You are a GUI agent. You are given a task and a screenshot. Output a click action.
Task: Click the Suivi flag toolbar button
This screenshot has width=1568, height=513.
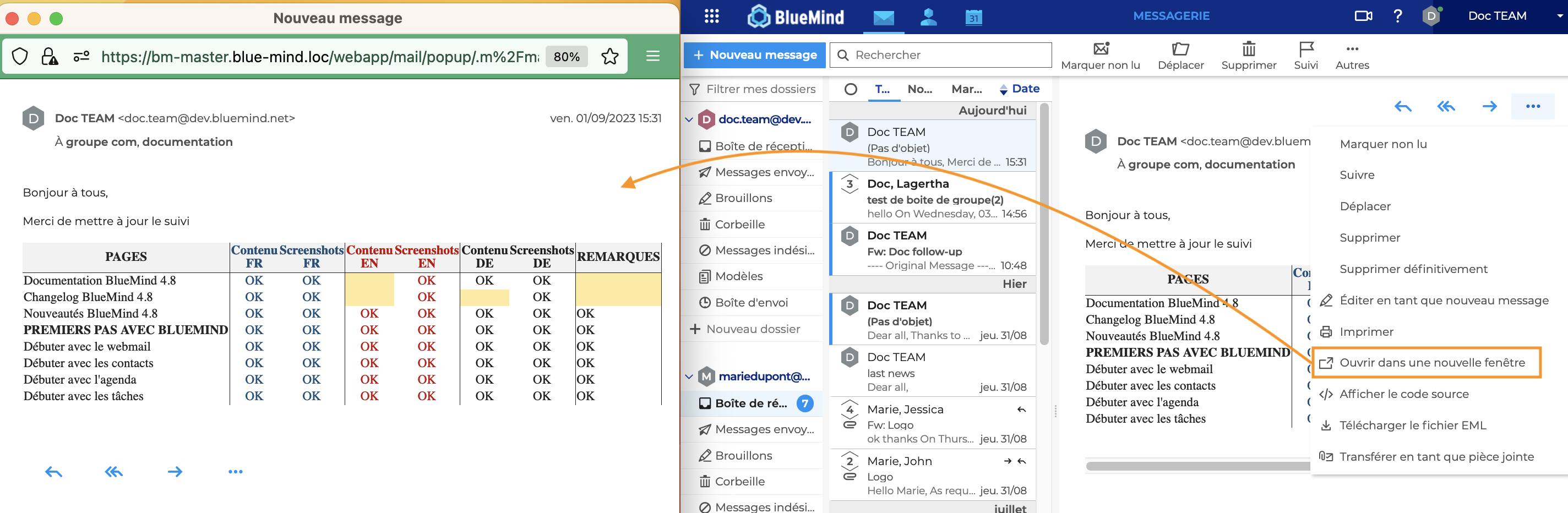1305,56
